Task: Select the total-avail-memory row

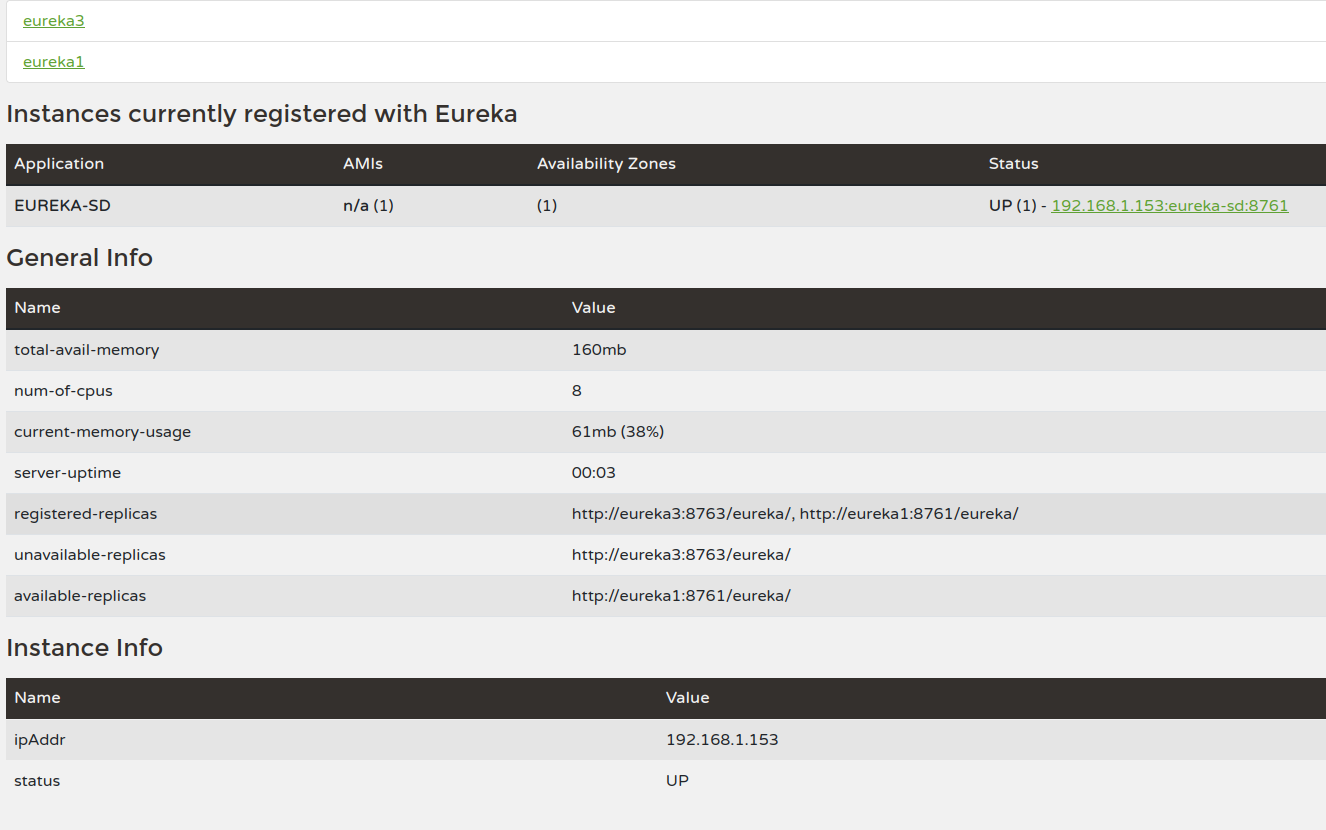Action: click(x=85, y=350)
